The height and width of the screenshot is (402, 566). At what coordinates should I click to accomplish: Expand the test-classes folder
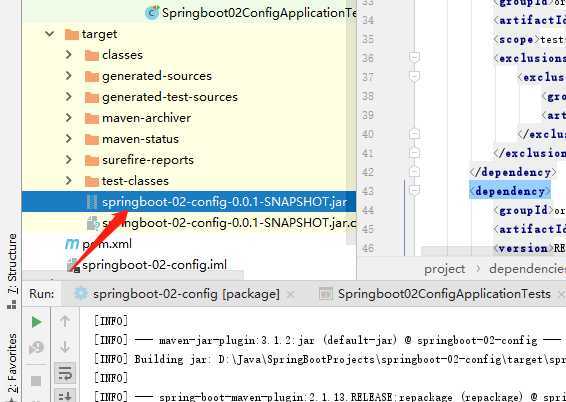point(69,180)
